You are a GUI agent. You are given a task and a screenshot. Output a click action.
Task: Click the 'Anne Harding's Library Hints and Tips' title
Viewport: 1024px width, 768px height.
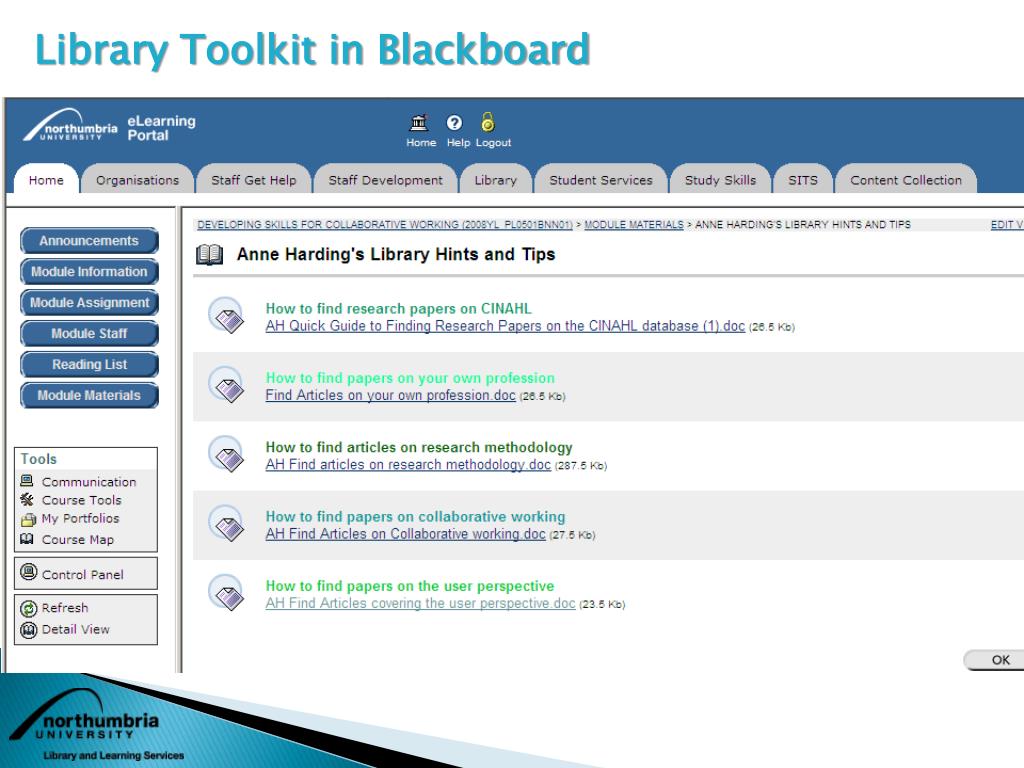pos(396,254)
